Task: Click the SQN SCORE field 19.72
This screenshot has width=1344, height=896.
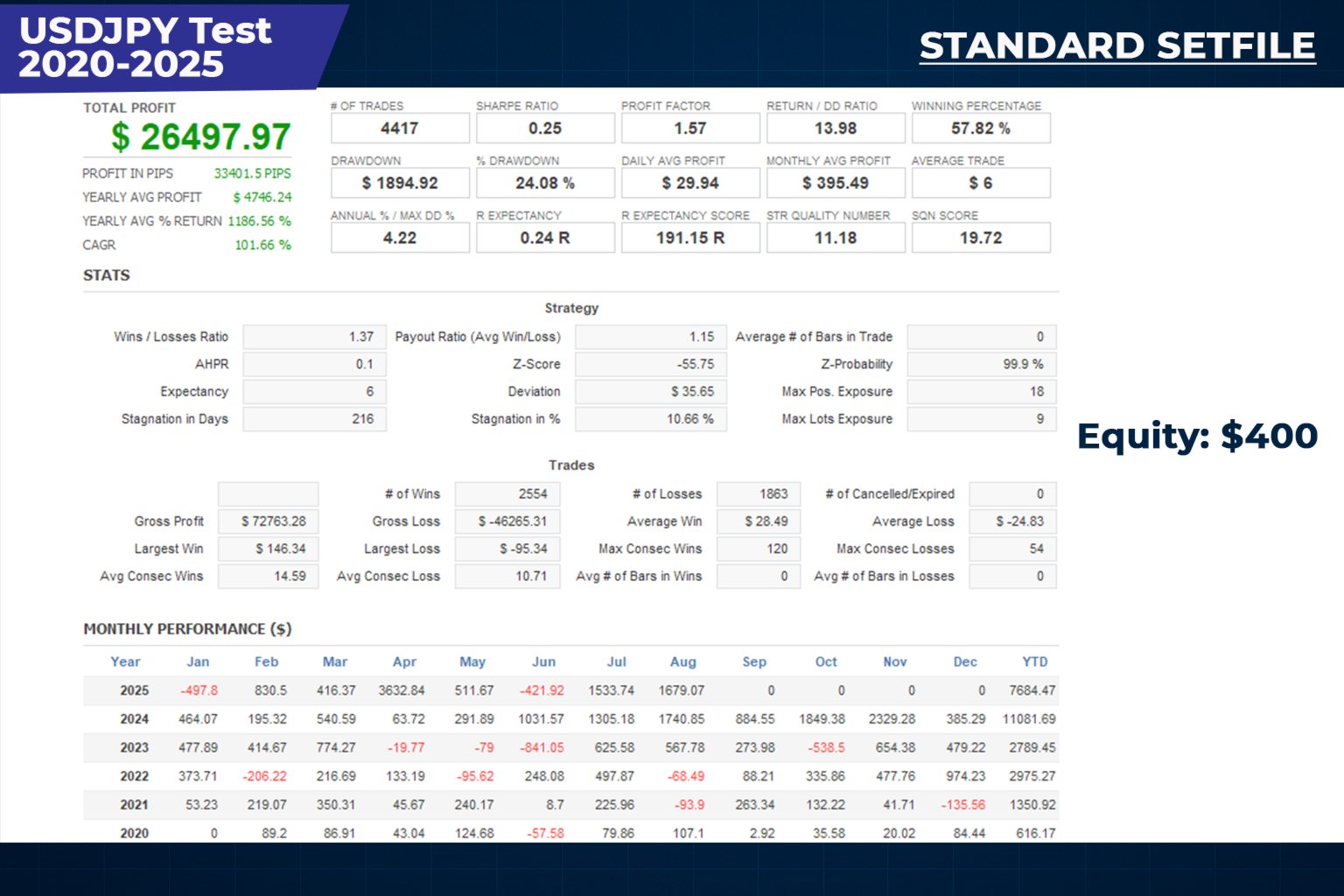Action: [x=980, y=237]
